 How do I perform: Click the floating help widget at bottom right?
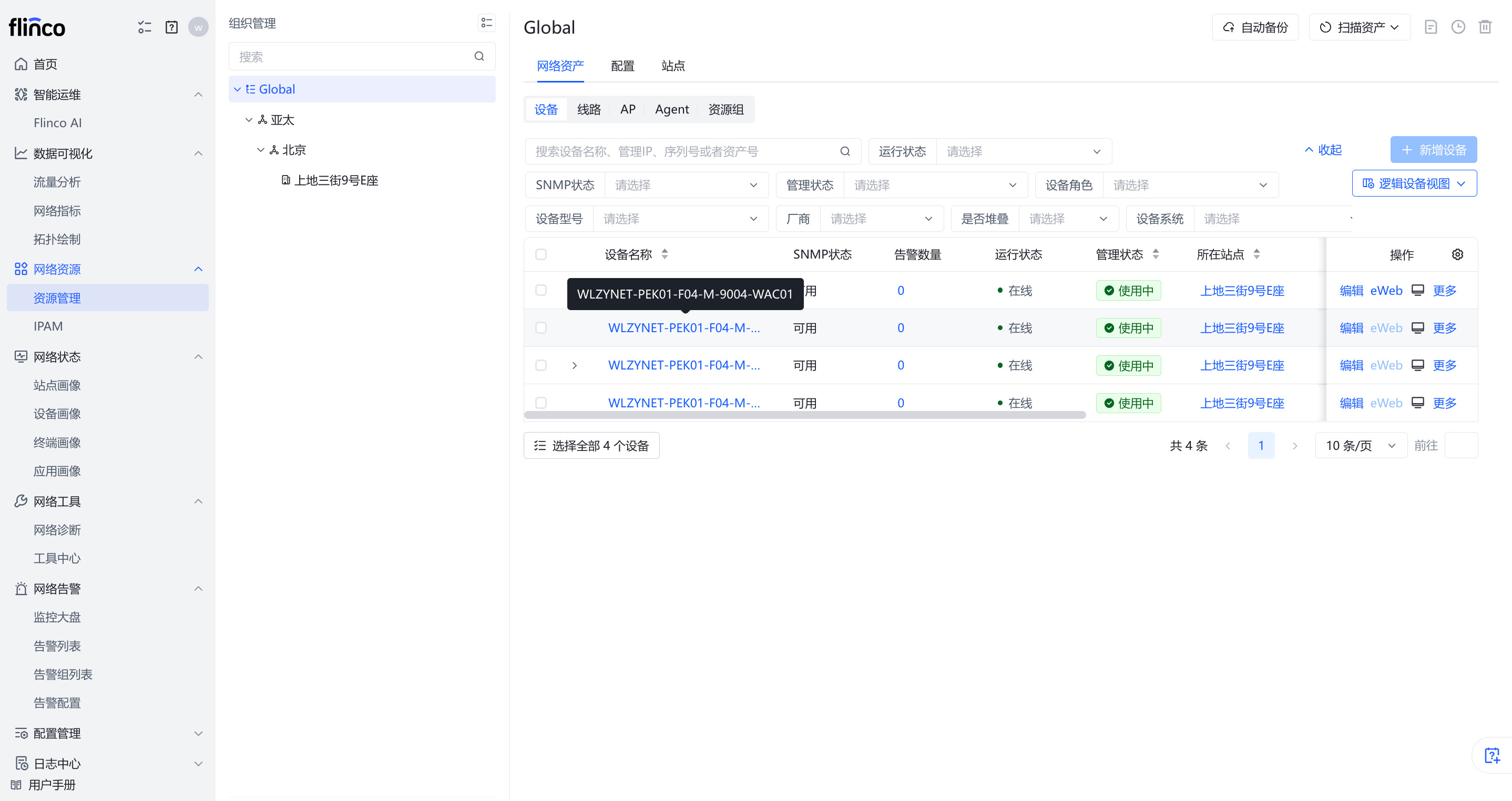click(1491, 755)
